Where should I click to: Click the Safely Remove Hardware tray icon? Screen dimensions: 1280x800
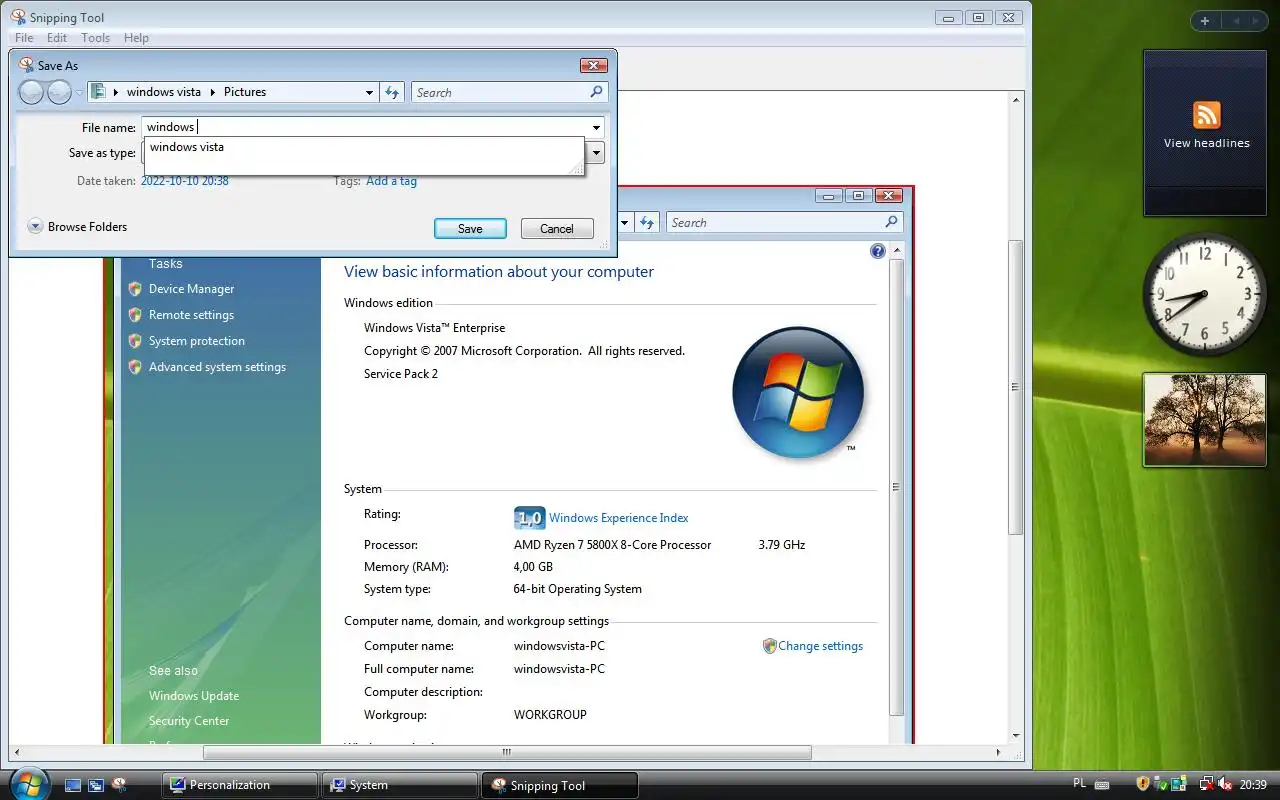[1161, 784]
